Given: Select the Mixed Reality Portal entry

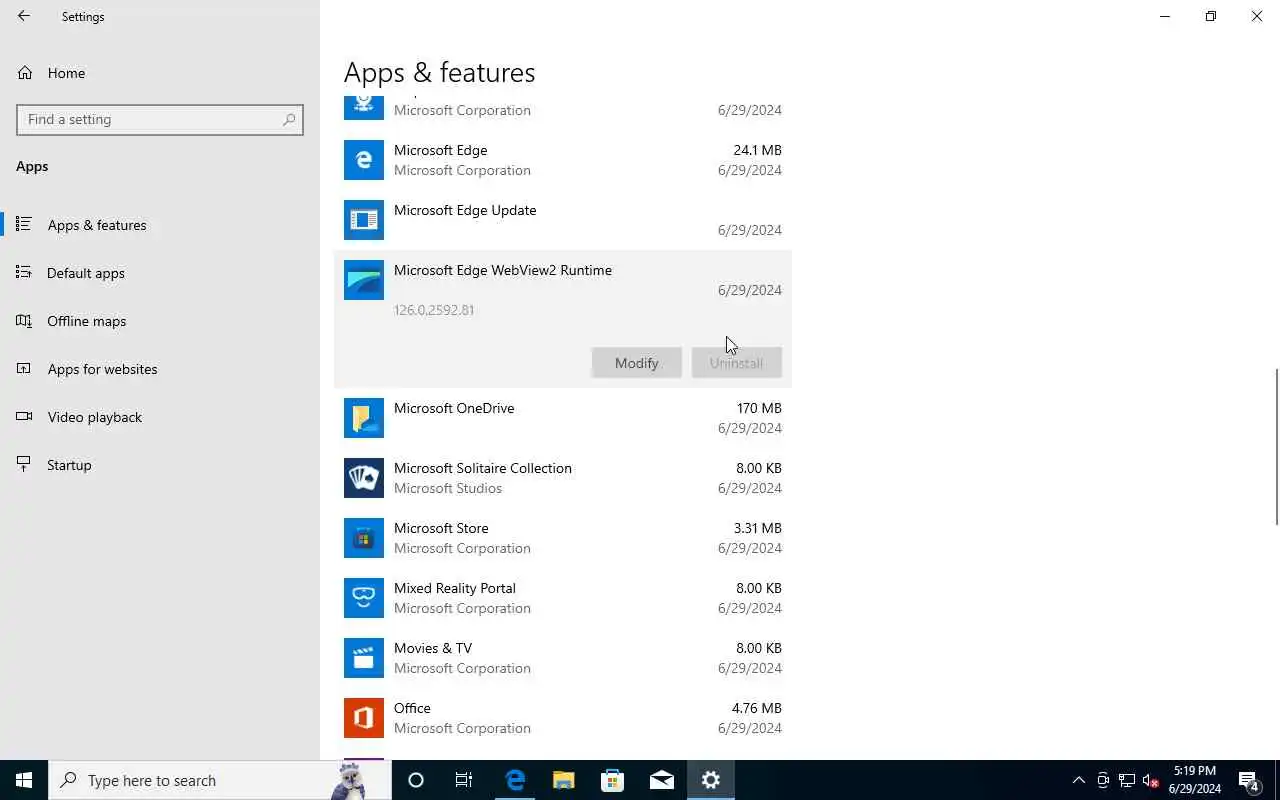Looking at the screenshot, I should pyautogui.click(x=563, y=598).
